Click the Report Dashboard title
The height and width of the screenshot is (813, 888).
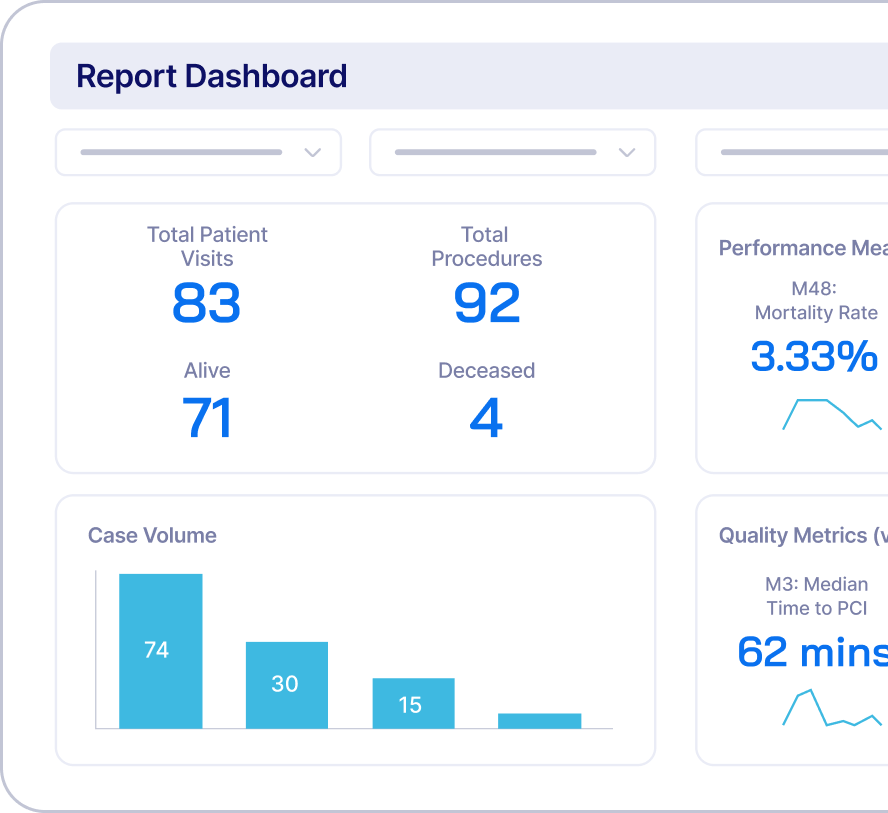[x=212, y=76]
